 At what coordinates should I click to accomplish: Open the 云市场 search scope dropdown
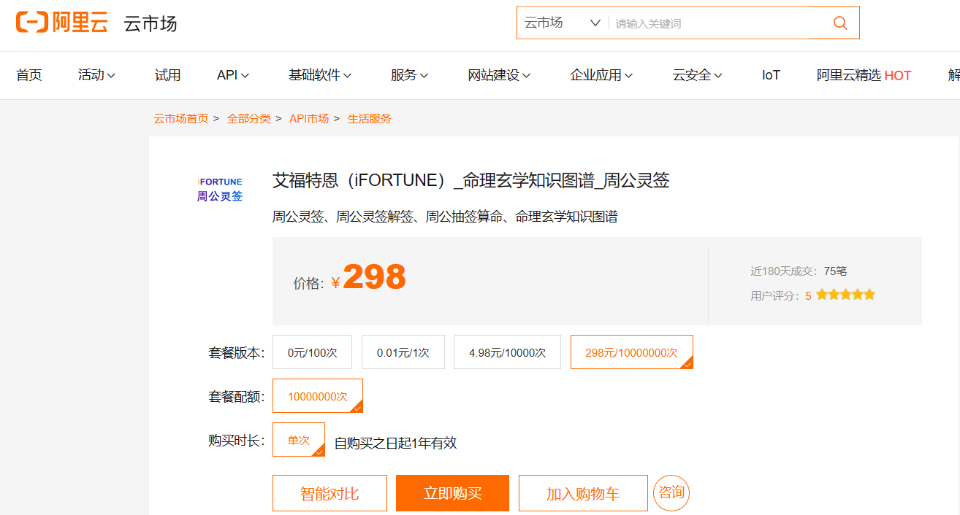coord(561,23)
